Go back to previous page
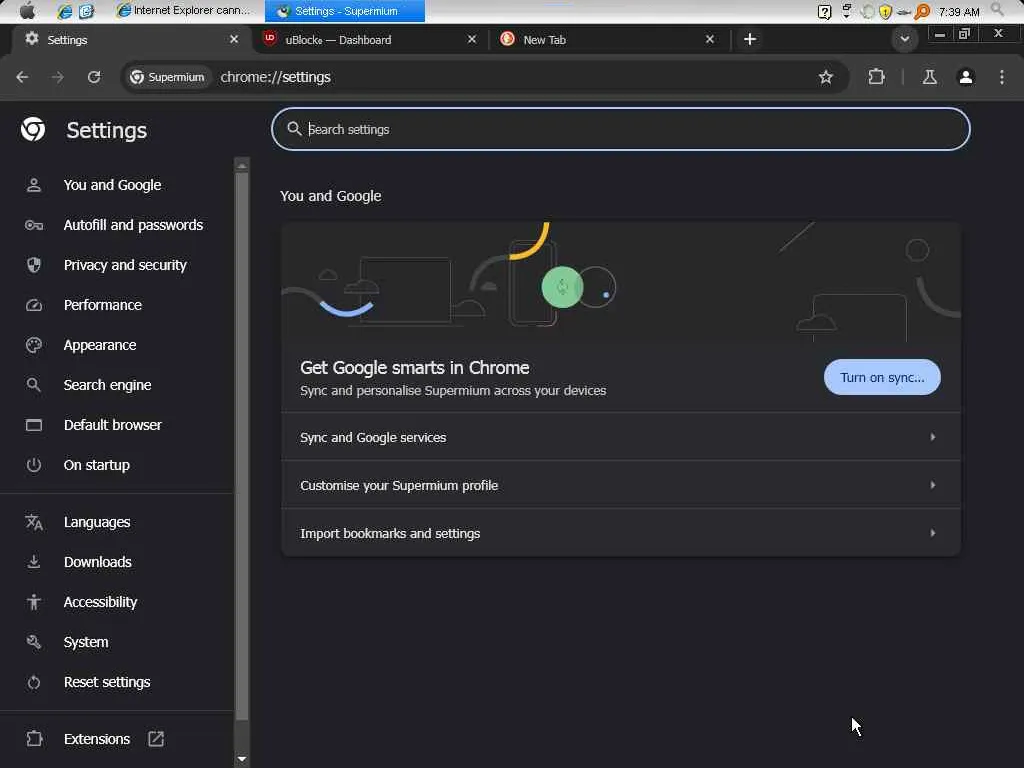1024x768 pixels. (22, 77)
